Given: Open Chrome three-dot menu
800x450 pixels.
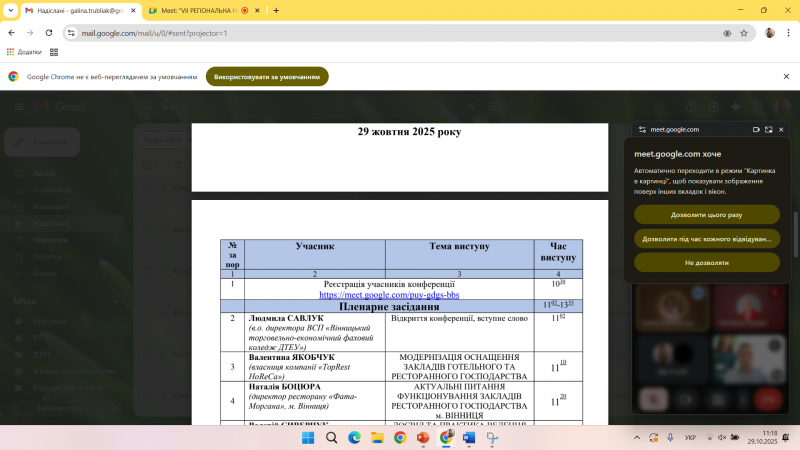Looking at the screenshot, I should coord(787,32).
